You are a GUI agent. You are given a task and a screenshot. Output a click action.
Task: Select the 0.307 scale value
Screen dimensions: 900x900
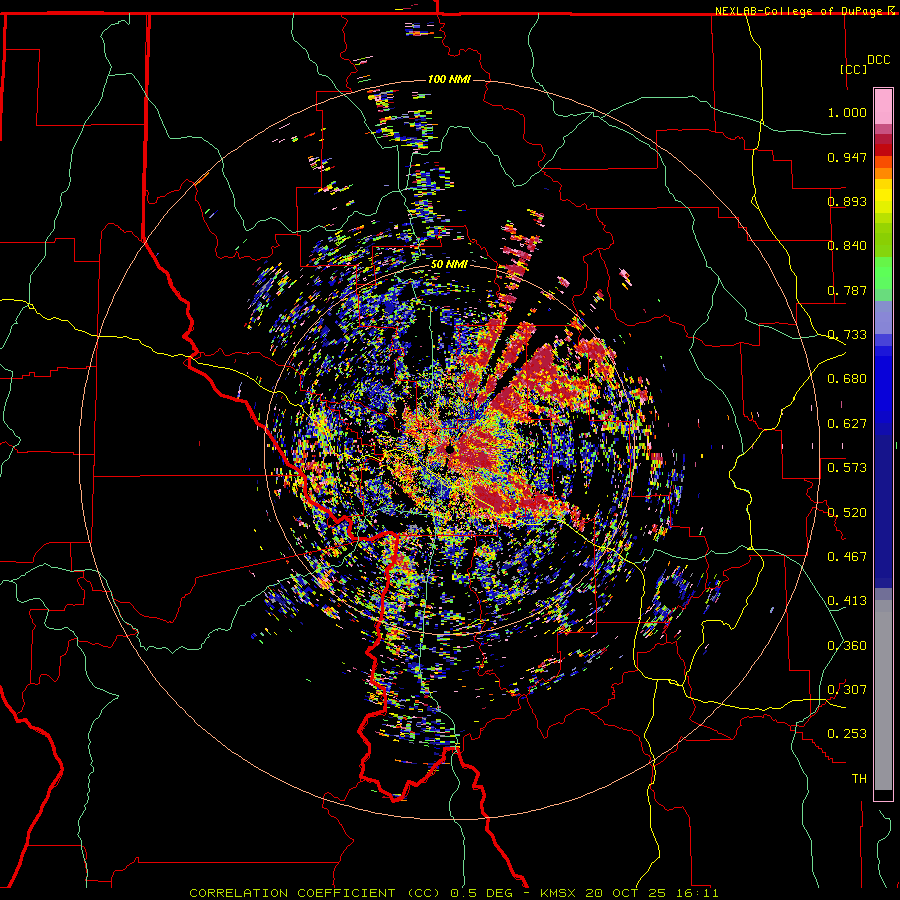click(847, 690)
